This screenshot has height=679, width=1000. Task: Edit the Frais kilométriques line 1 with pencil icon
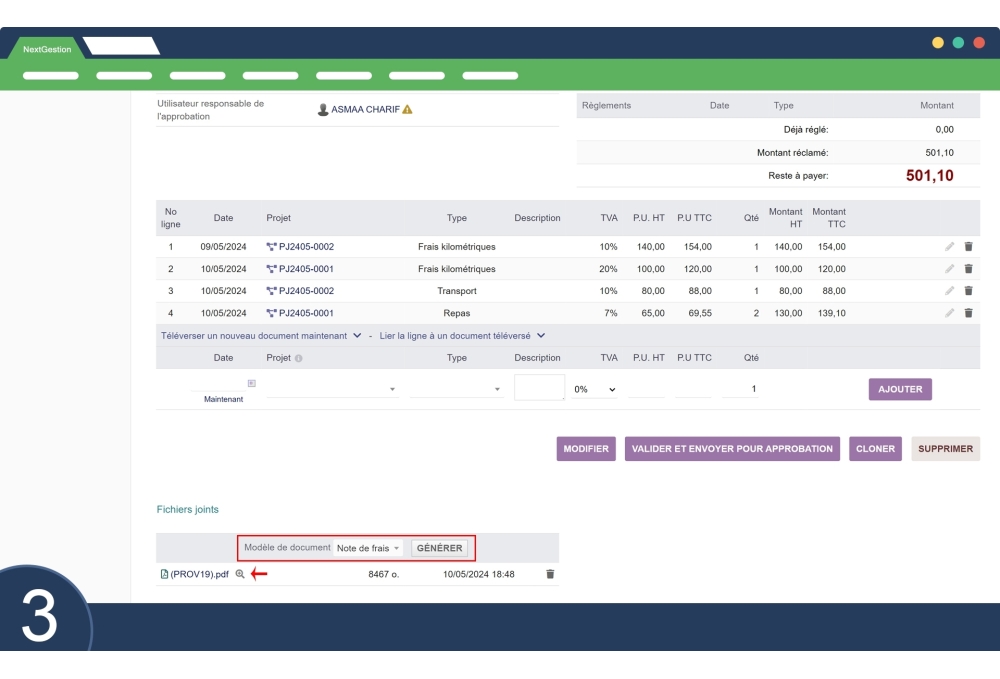(949, 246)
